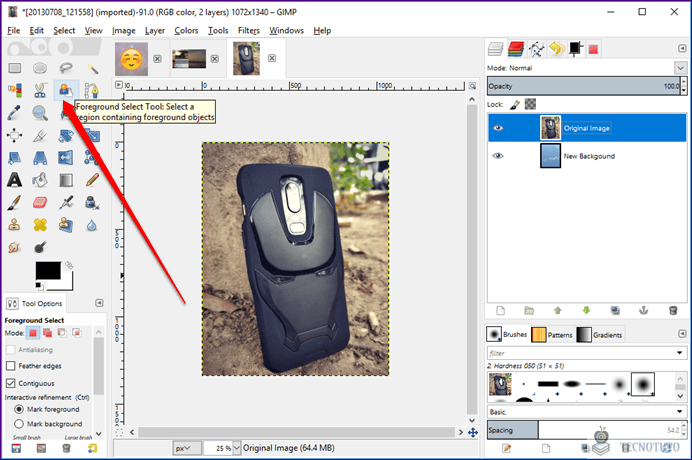Select the Ink tool

pos(92,203)
